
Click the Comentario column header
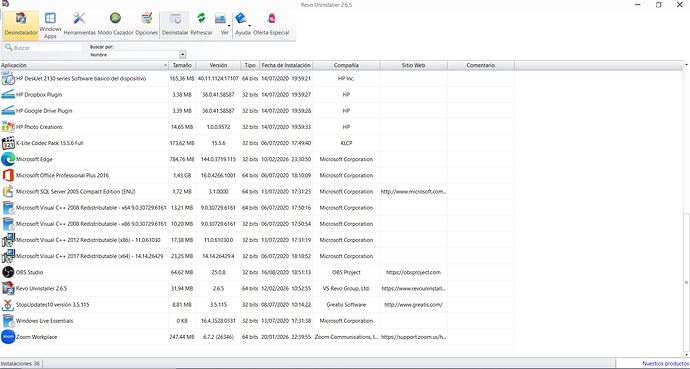click(x=481, y=65)
